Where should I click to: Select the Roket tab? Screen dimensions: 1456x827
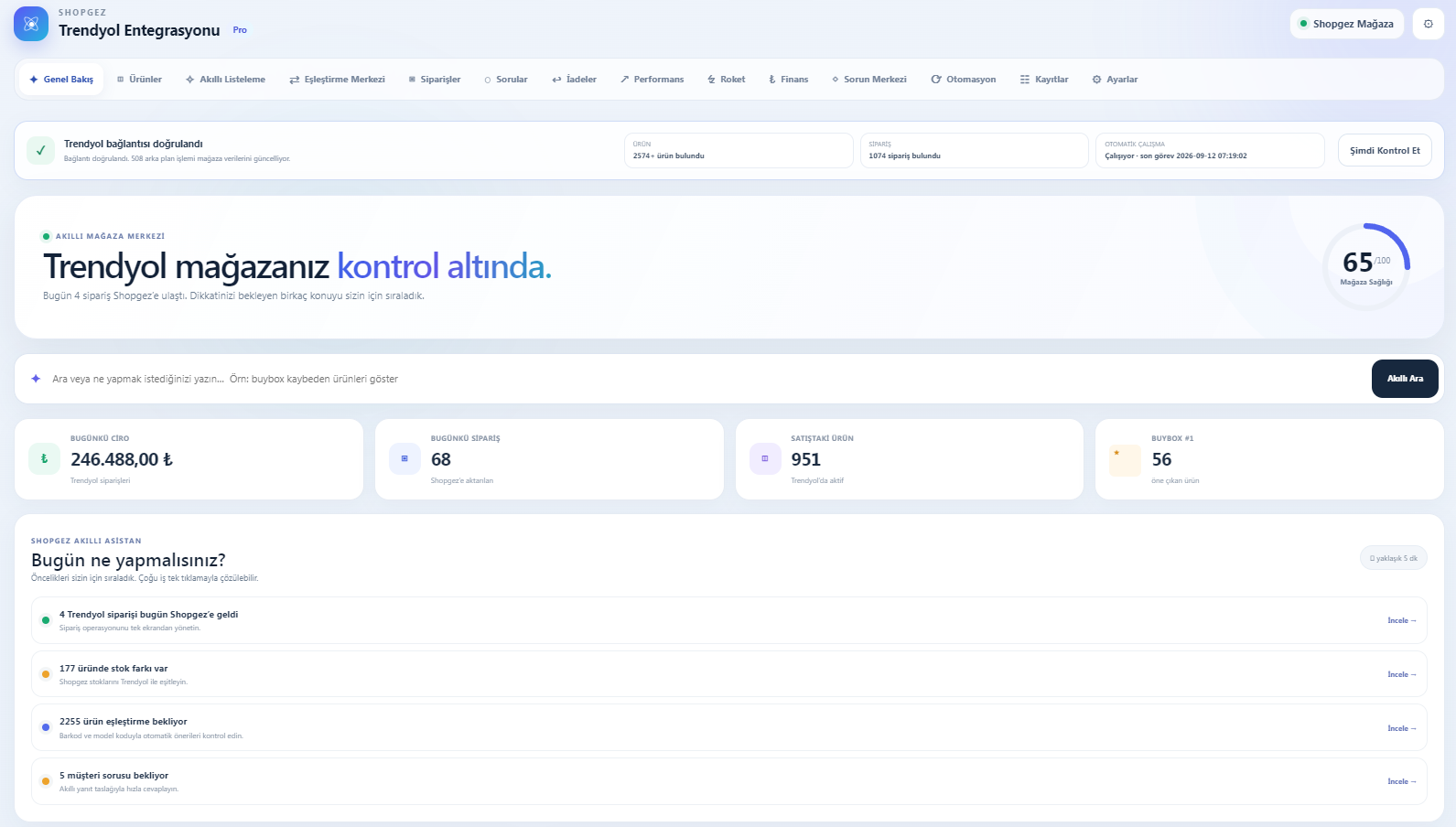tap(726, 80)
